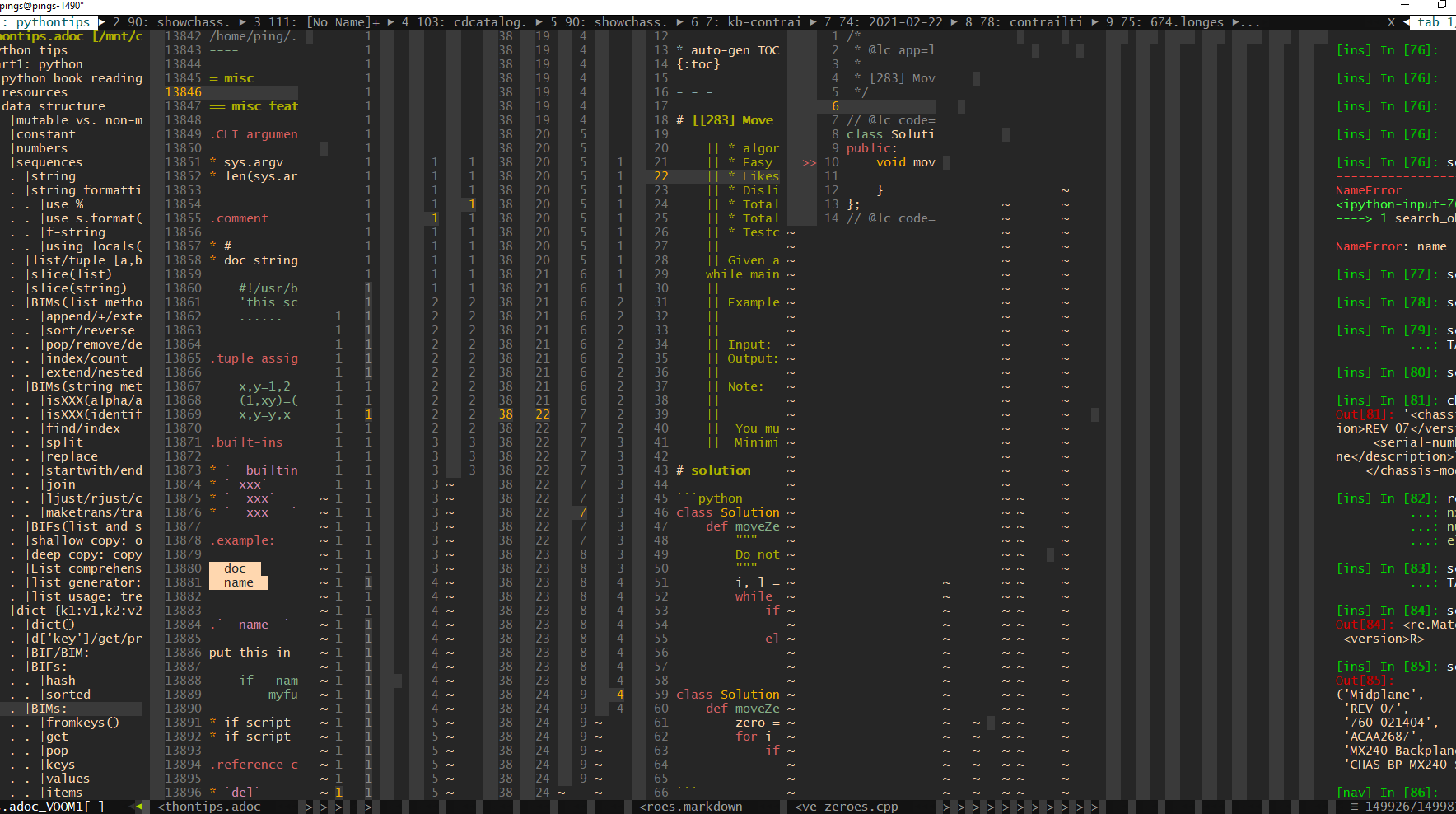Click the '.comment' block title
This screenshot has width=1456, height=814.
(x=239, y=218)
